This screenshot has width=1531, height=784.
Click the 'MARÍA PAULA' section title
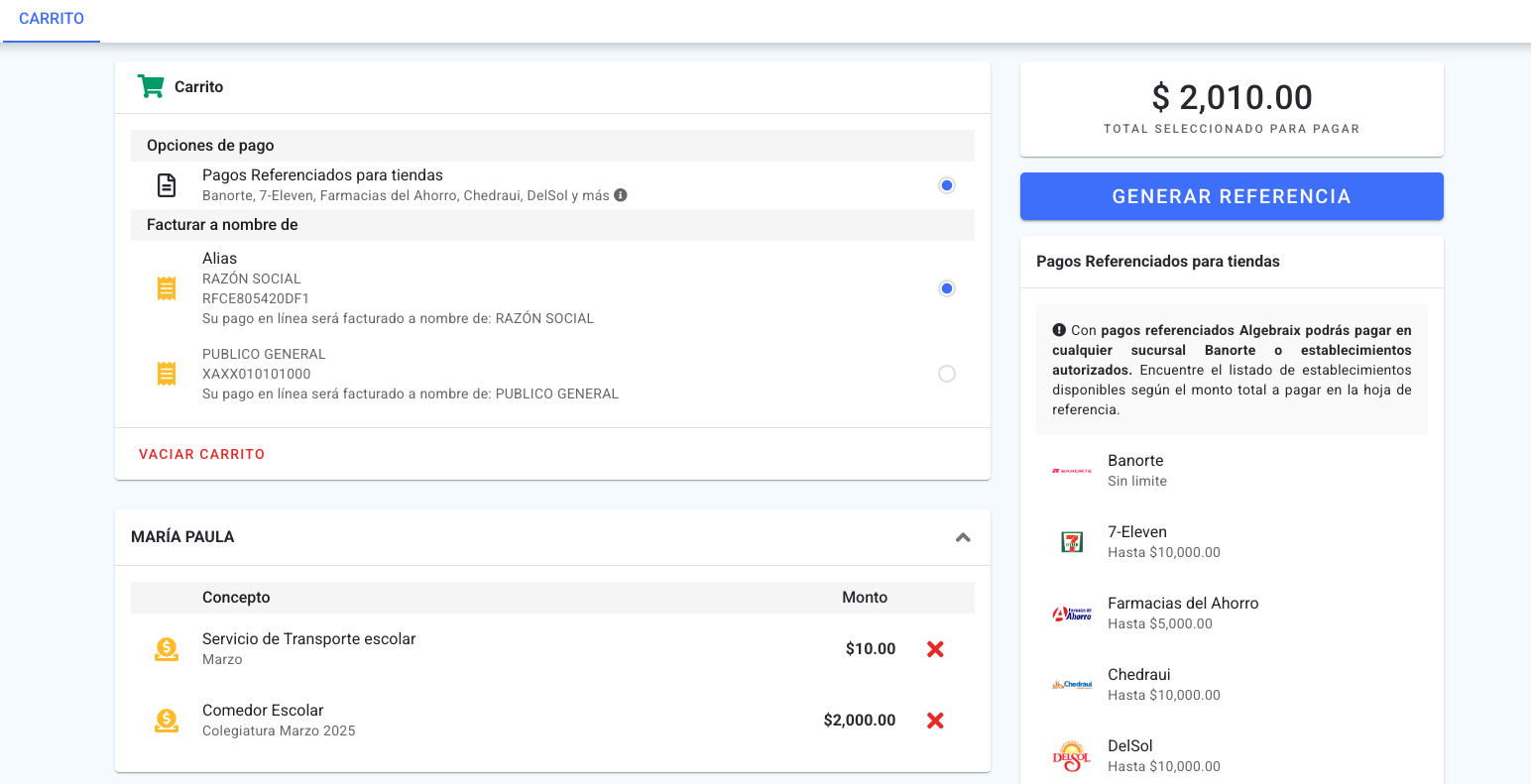(x=182, y=537)
